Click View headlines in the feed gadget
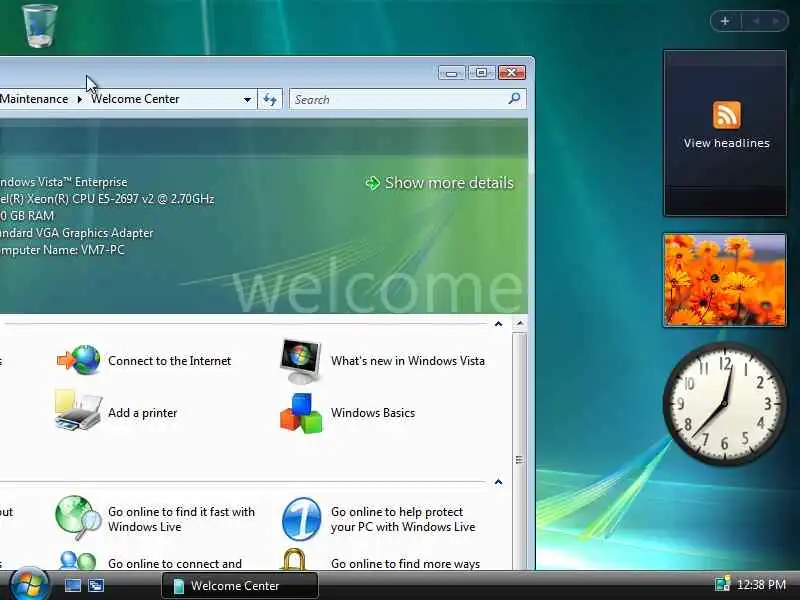 point(727,143)
